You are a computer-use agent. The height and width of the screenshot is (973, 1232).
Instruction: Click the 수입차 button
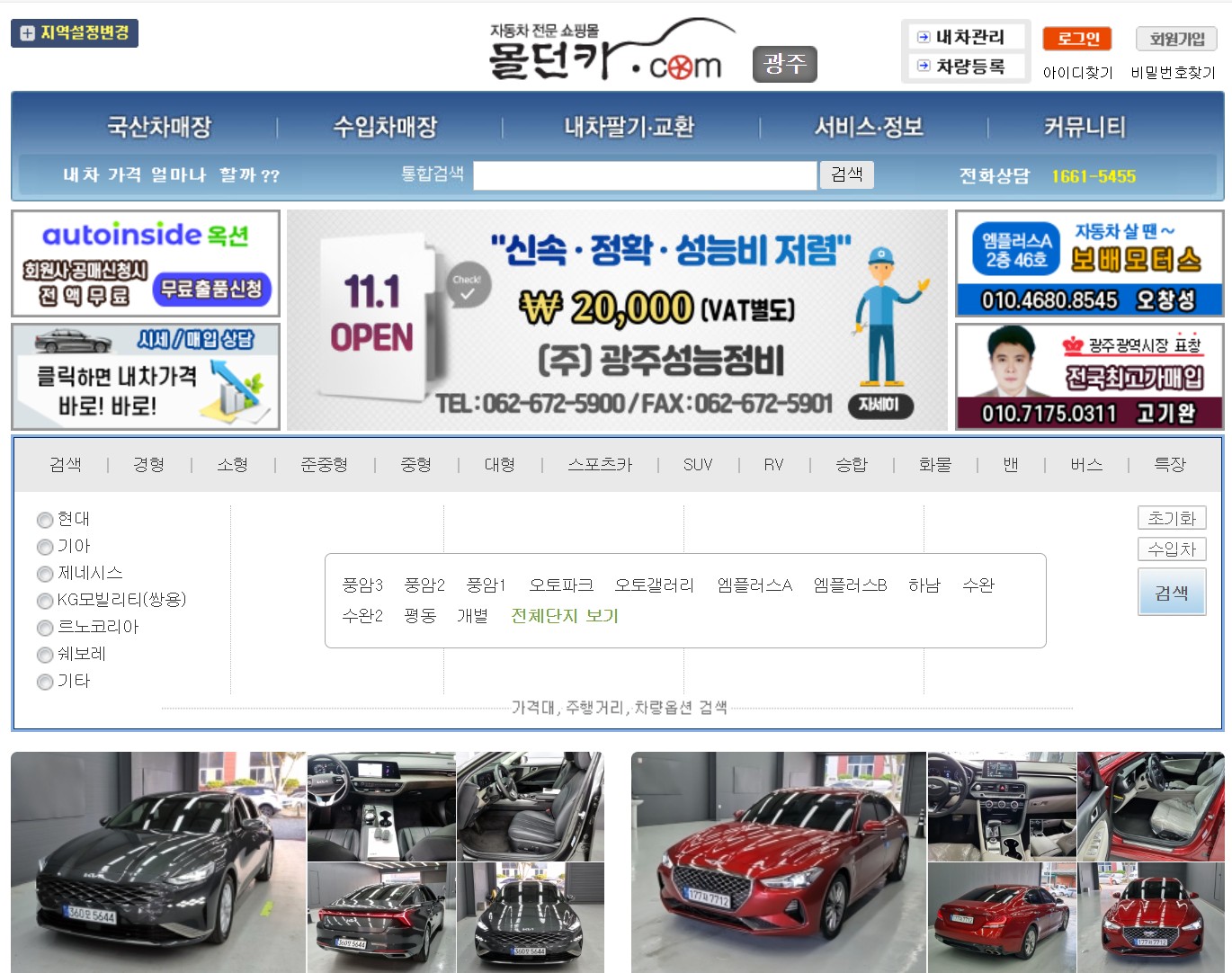click(1172, 549)
